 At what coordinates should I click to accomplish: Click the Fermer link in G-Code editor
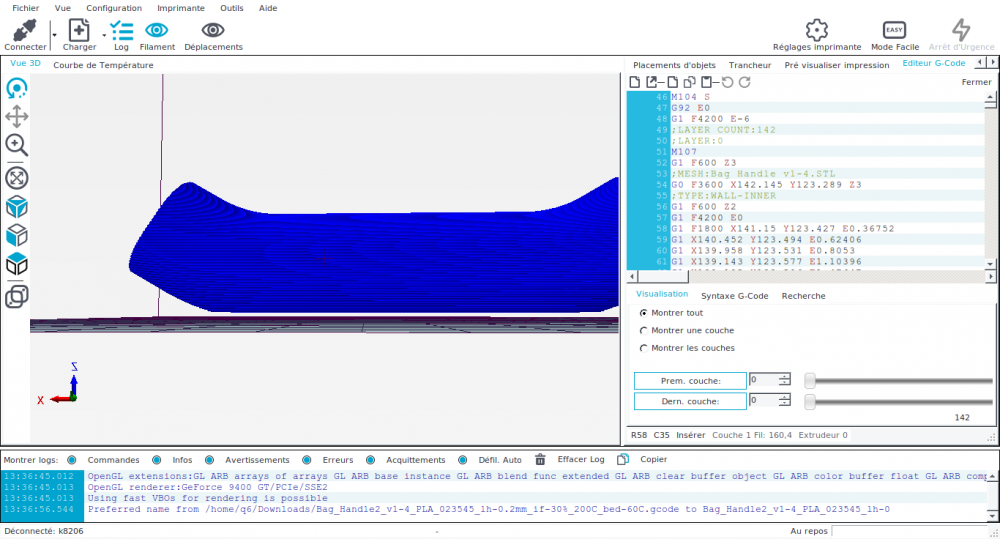tap(975, 82)
